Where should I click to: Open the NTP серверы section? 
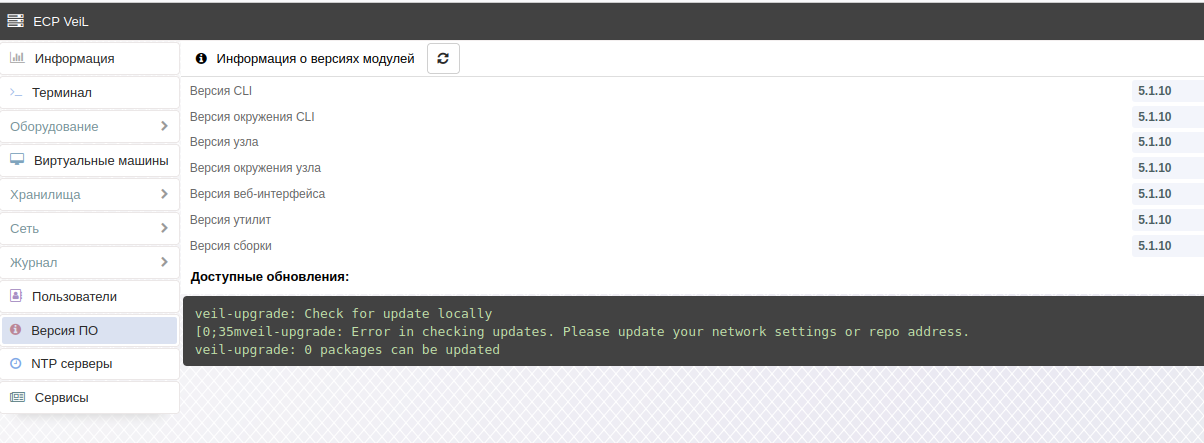(x=90, y=364)
